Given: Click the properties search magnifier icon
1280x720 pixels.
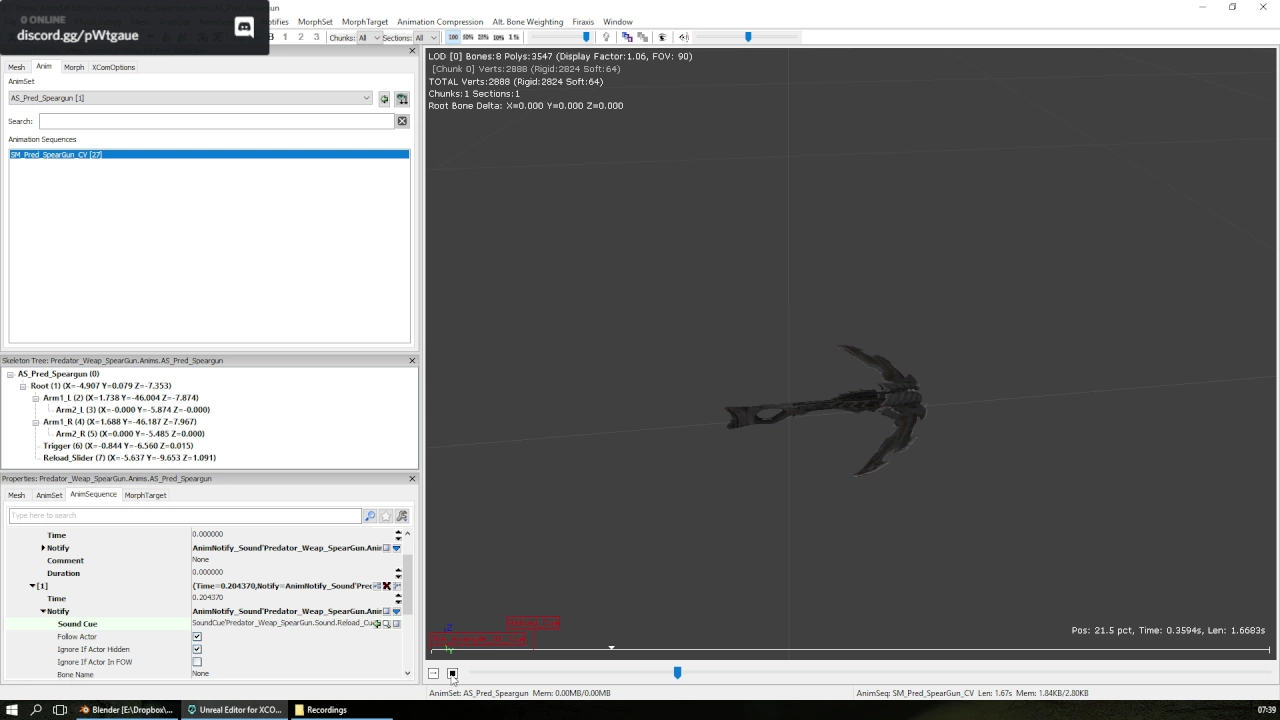Looking at the screenshot, I should point(370,516).
